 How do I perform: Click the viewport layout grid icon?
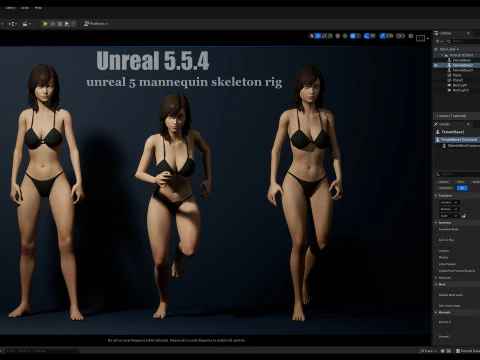click(420, 38)
